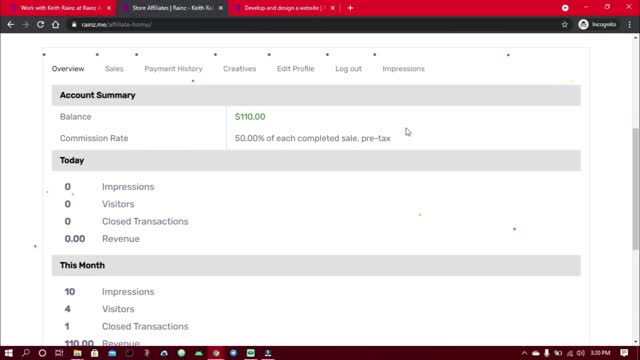Open a new tab with the plus button
The height and width of the screenshot is (360, 640).
(350, 8)
